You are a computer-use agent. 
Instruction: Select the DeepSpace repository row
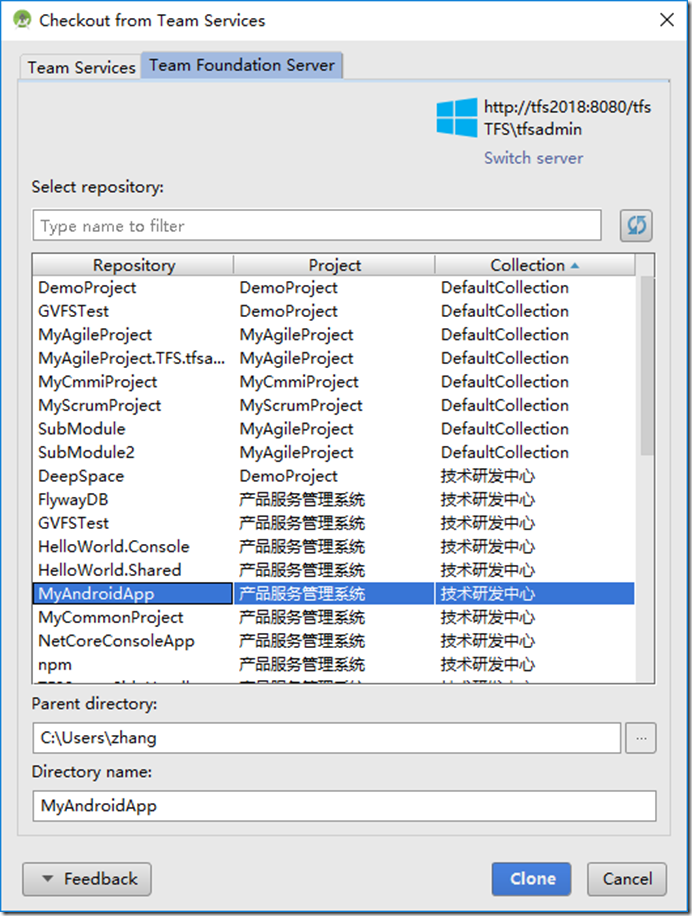pos(334,476)
